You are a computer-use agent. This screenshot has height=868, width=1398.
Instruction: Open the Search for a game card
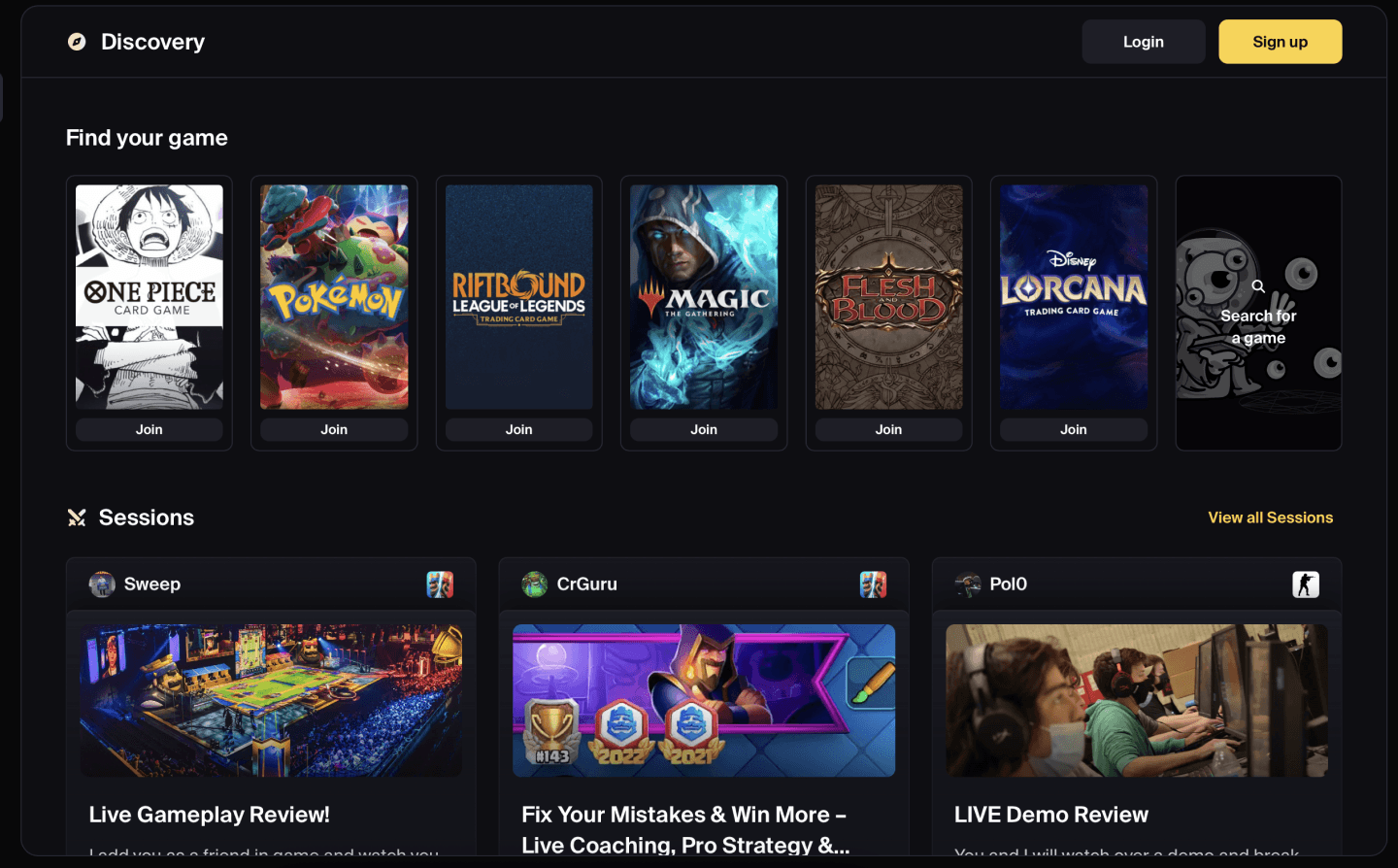coord(1259,313)
